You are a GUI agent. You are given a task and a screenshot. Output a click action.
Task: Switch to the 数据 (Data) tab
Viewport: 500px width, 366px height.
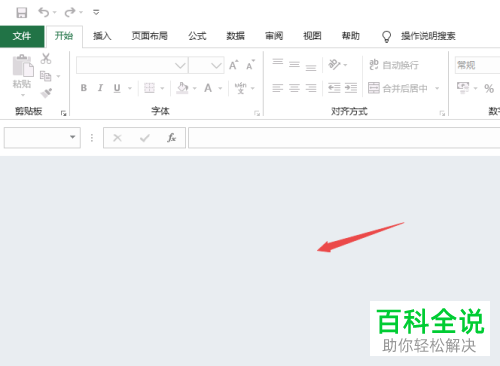(236, 36)
